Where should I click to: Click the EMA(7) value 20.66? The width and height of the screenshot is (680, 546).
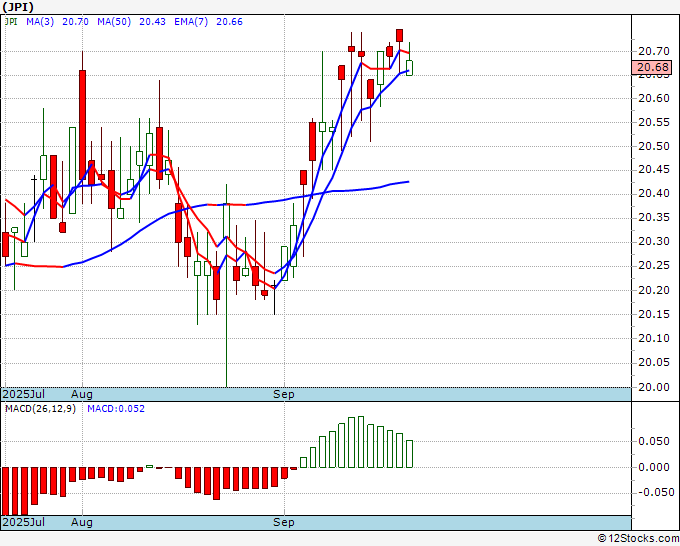(229, 22)
